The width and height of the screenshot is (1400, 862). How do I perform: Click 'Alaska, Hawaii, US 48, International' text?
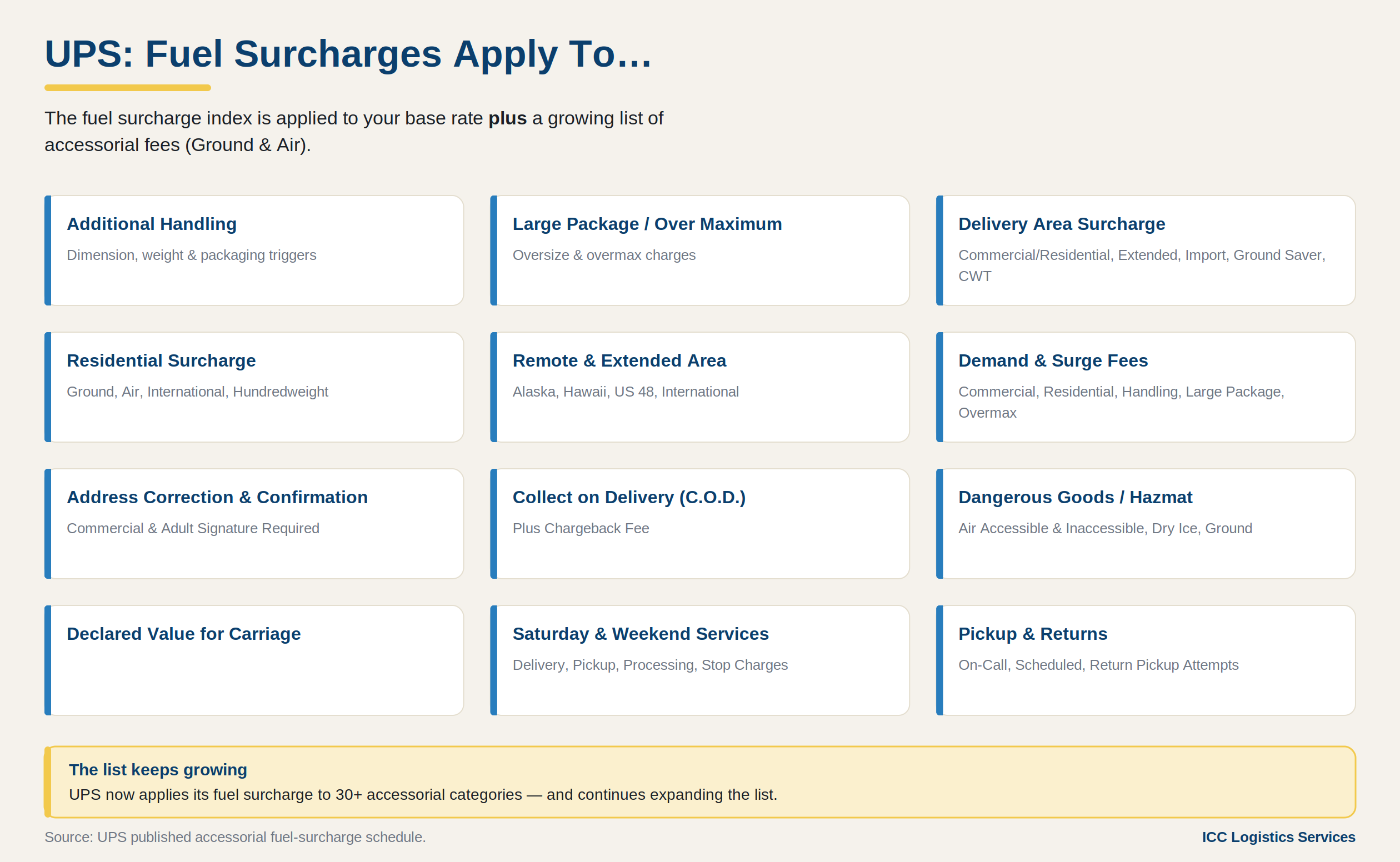point(626,392)
